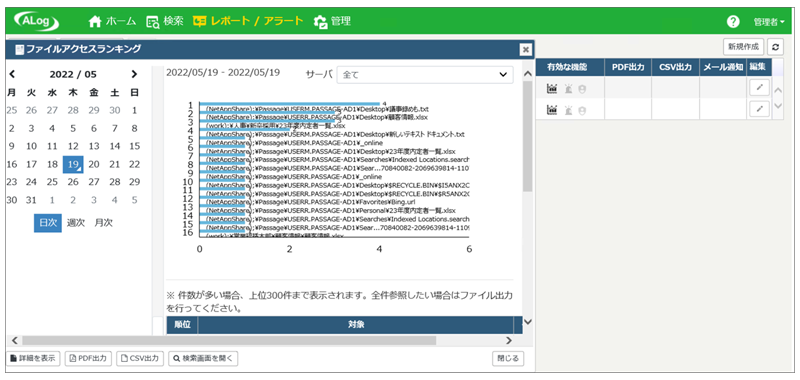Click the 閉じる button
Viewport: 800px width, 380px height.
[508, 358]
